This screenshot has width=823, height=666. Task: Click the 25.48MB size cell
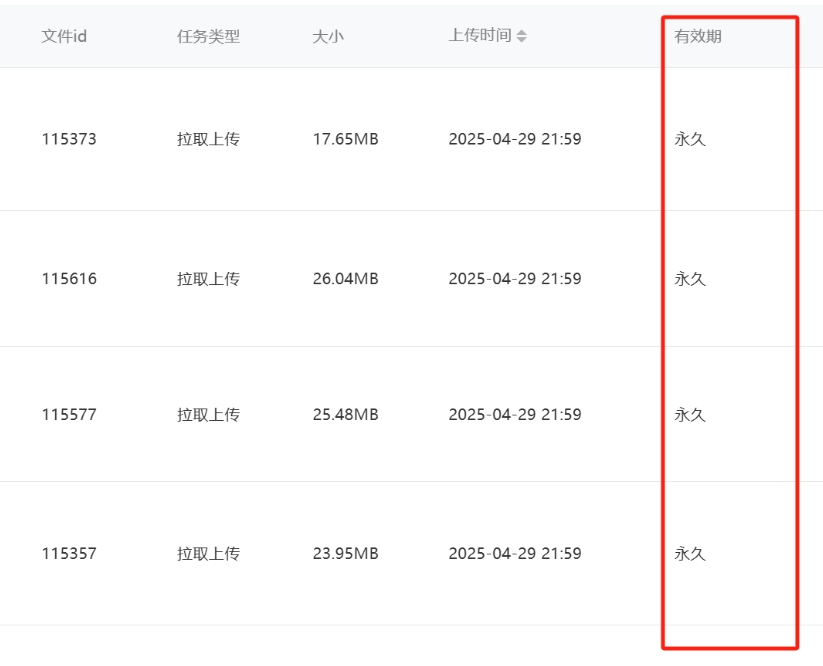pyautogui.click(x=345, y=415)
